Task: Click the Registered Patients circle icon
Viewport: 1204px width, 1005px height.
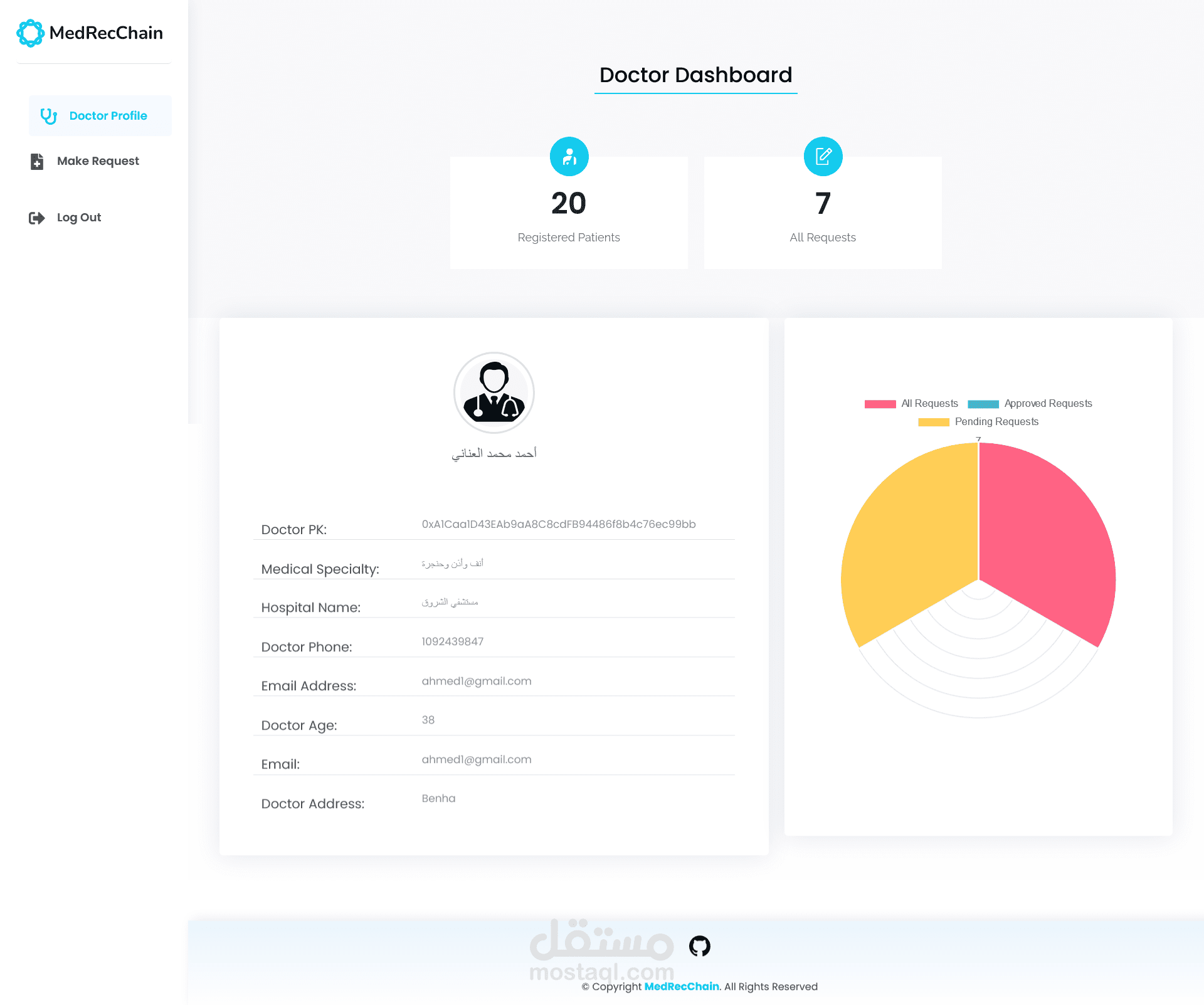Action: [569, 156]
